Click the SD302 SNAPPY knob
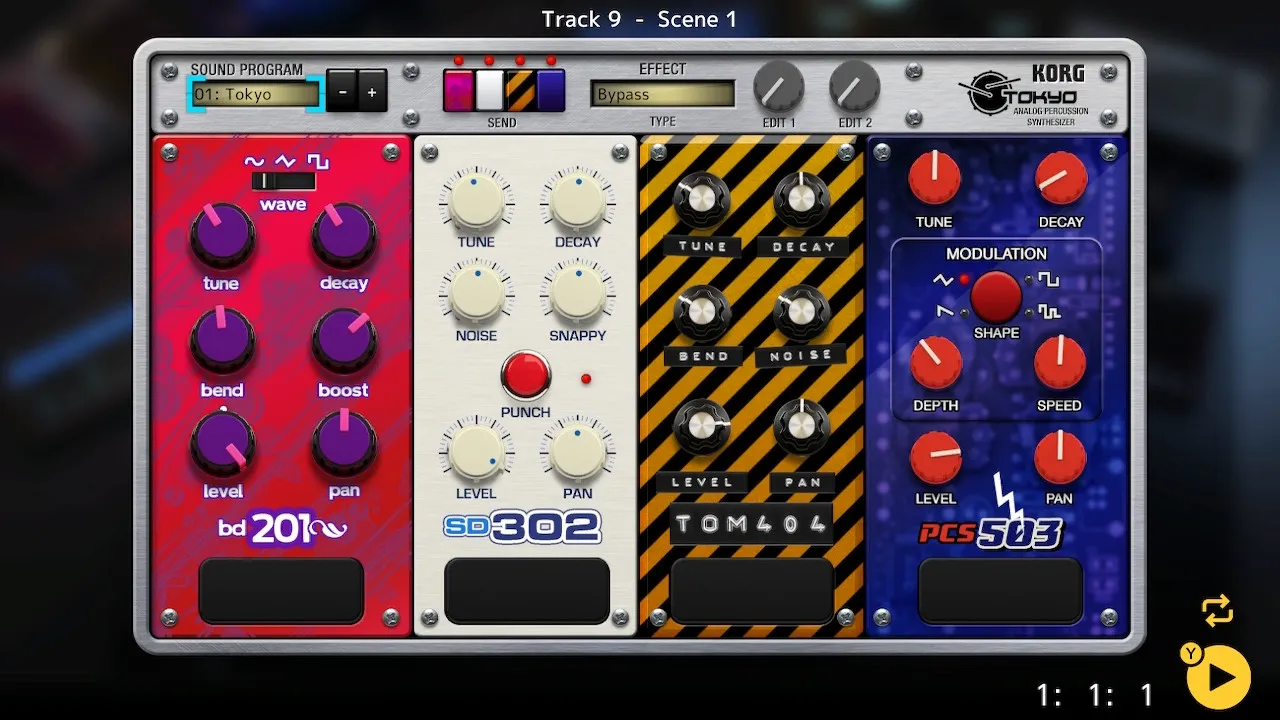 [577, 293]
